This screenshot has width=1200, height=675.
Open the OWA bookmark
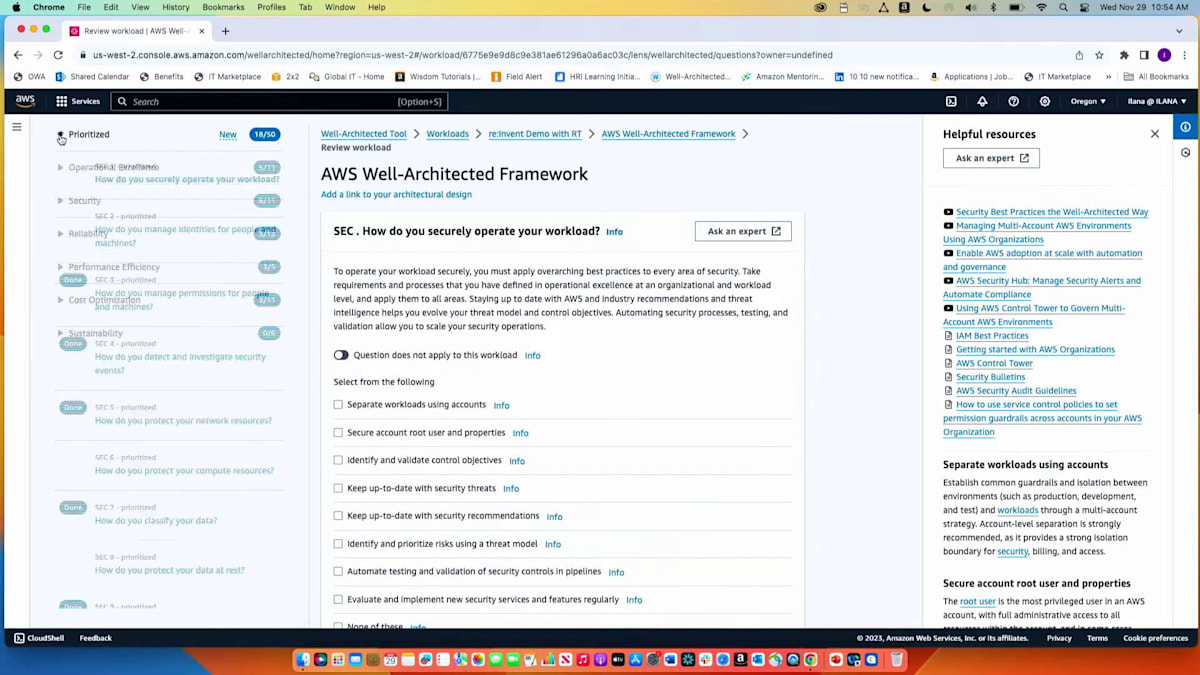(30, 76)
